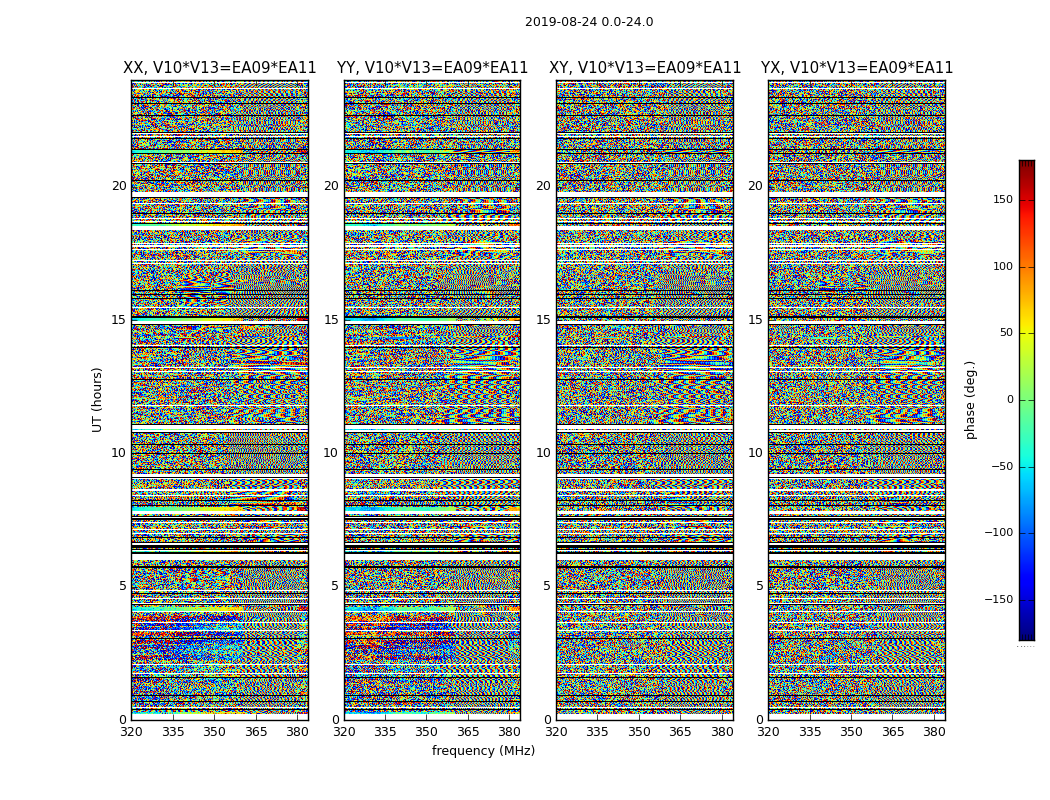
Task: Click the UT (hours) axis label
Action: tap(97, 400)
